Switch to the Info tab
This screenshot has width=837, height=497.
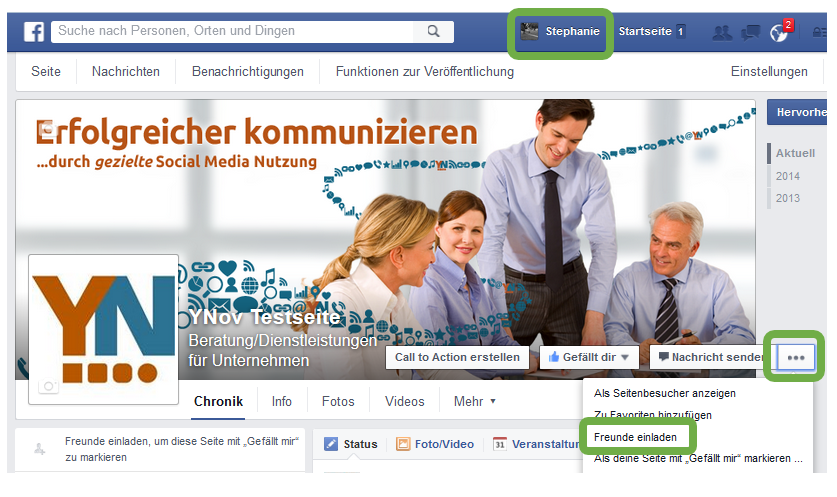[281, 401]
